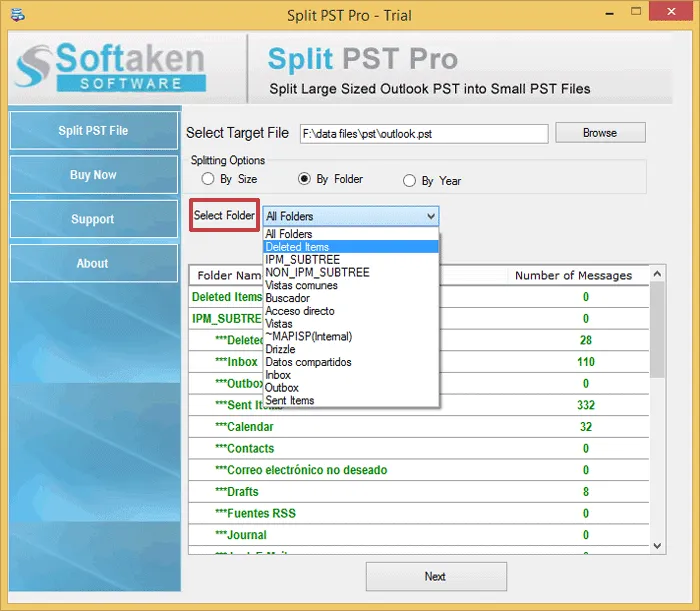700x611 pixels.
Task: Open the About sidebar tab
Action: tap(94, 263)
